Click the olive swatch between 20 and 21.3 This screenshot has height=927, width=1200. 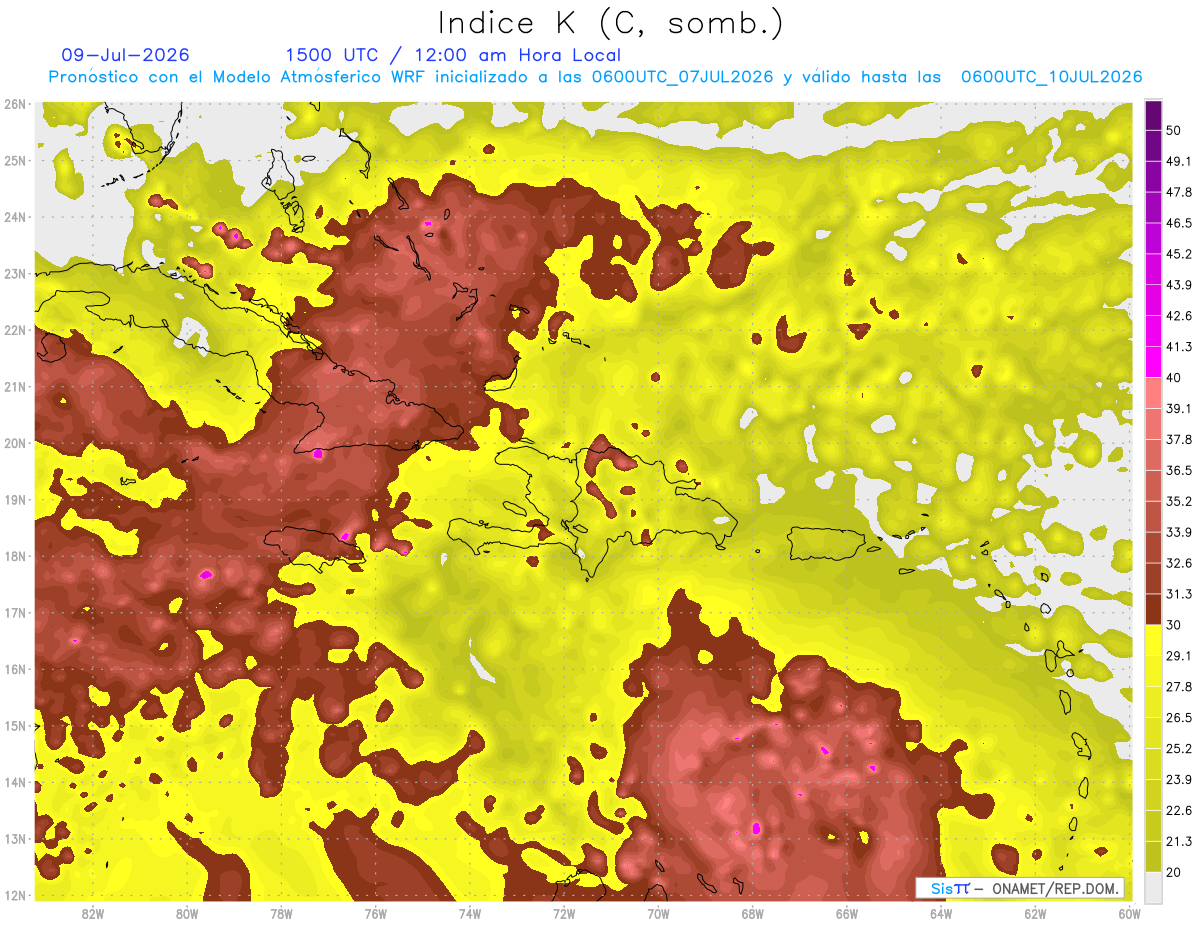(1153, 856)
